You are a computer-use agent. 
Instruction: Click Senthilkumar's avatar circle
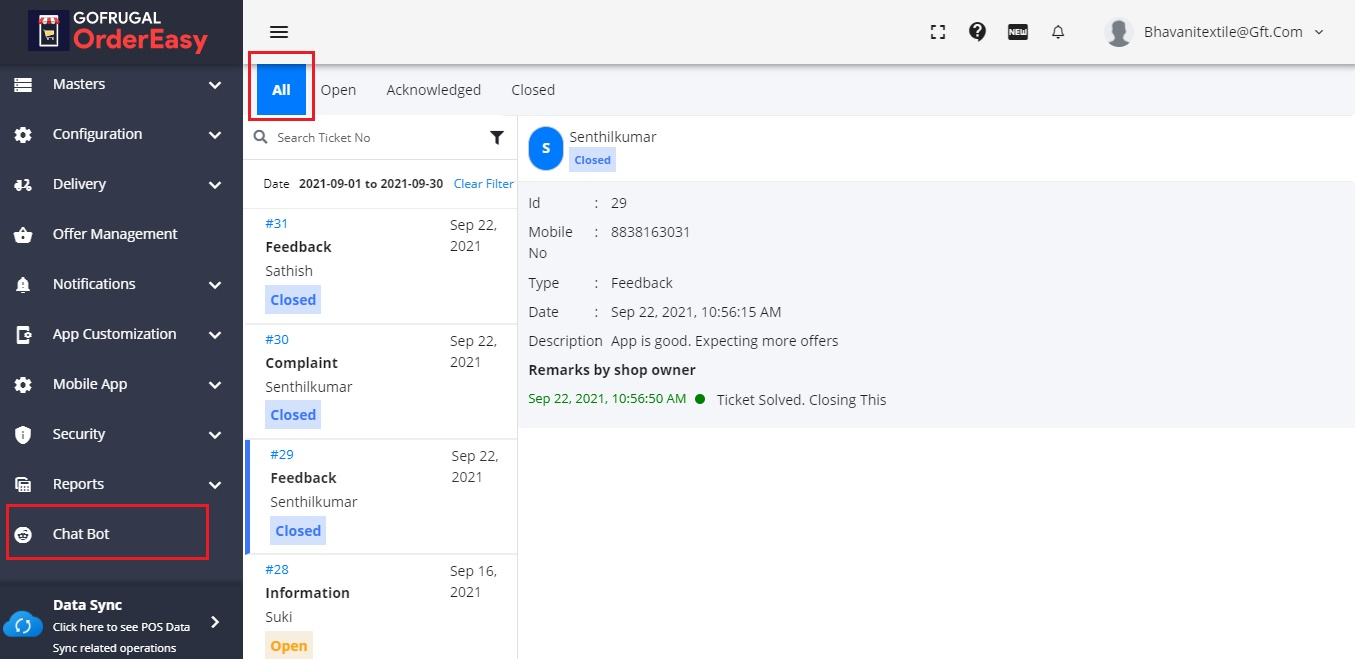(x=546, y=148)
